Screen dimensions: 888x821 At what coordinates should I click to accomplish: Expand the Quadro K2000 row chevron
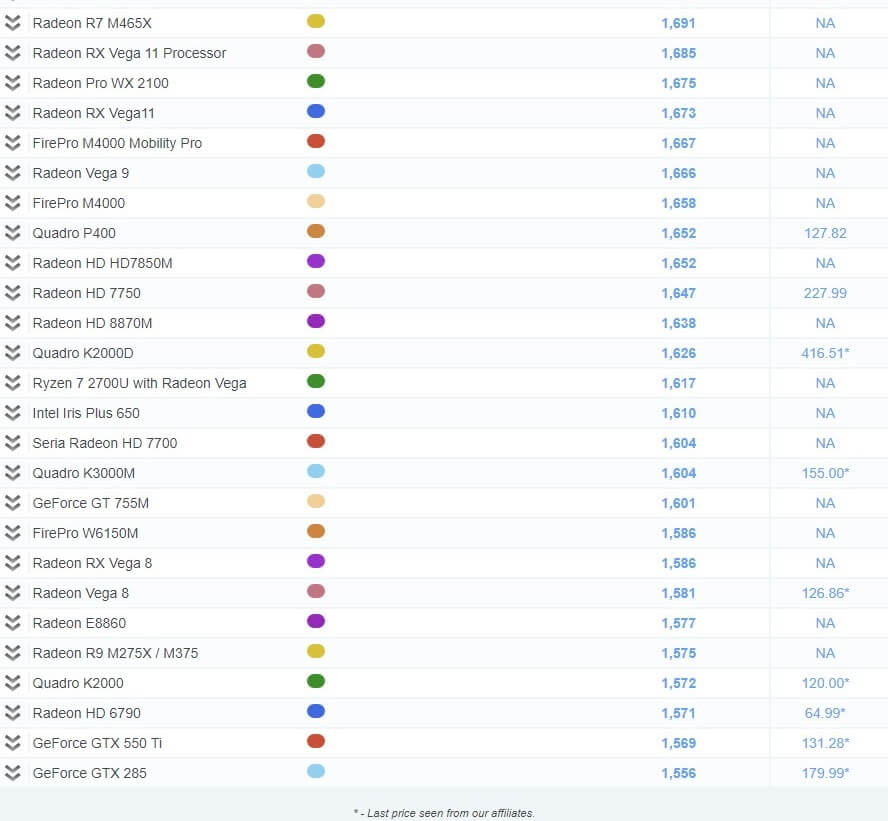click(x=12, y=683)
